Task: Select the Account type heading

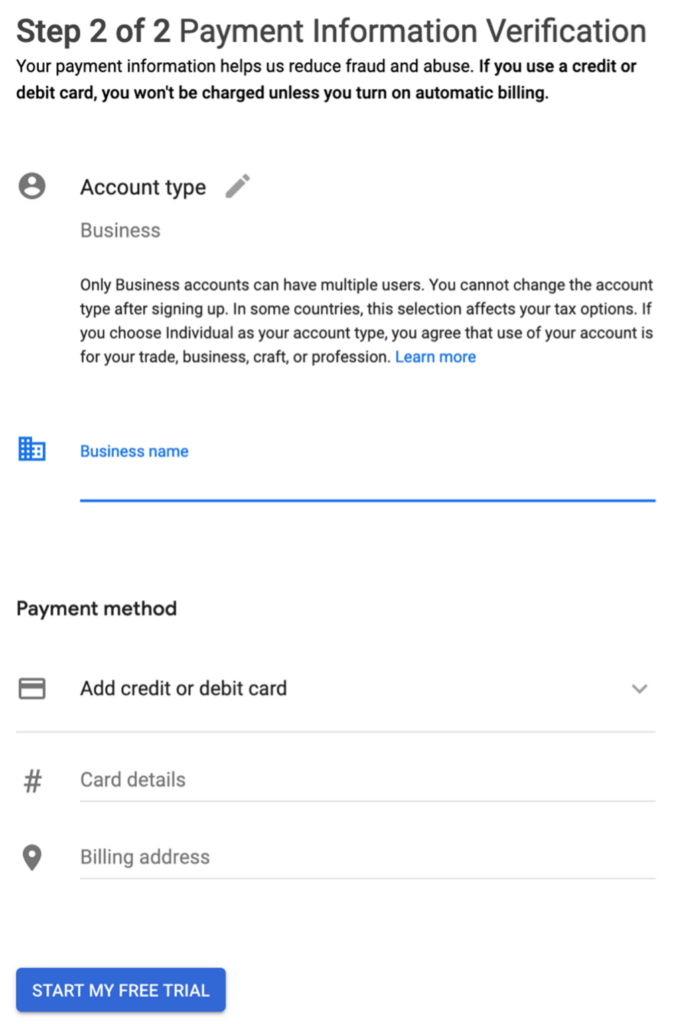Action: 143,187
